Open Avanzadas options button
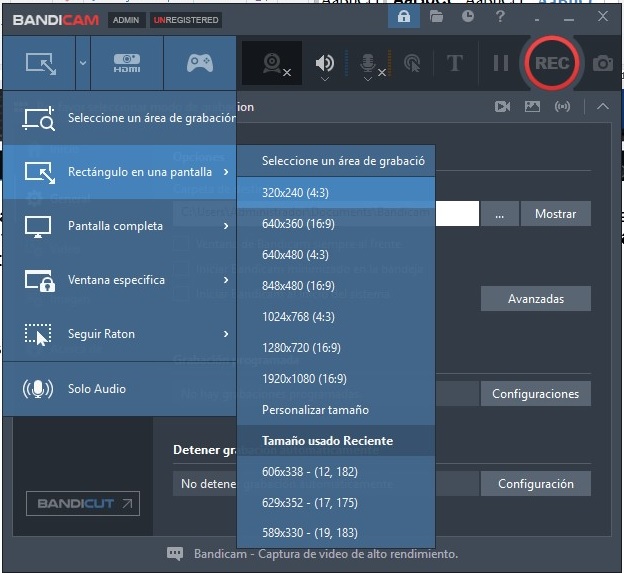 coord(536,298)
